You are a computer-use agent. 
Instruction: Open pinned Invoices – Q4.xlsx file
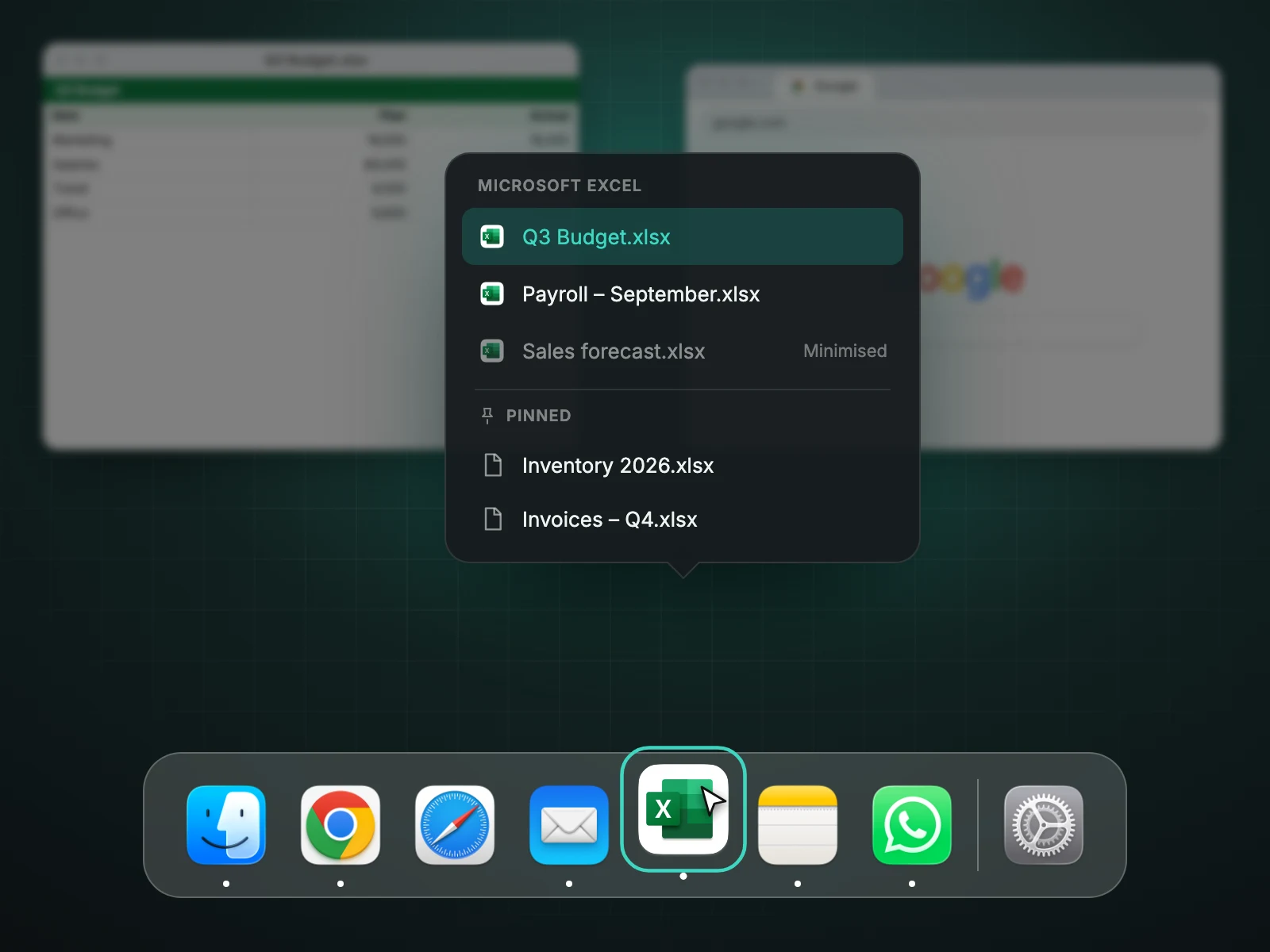click(683, 519)
